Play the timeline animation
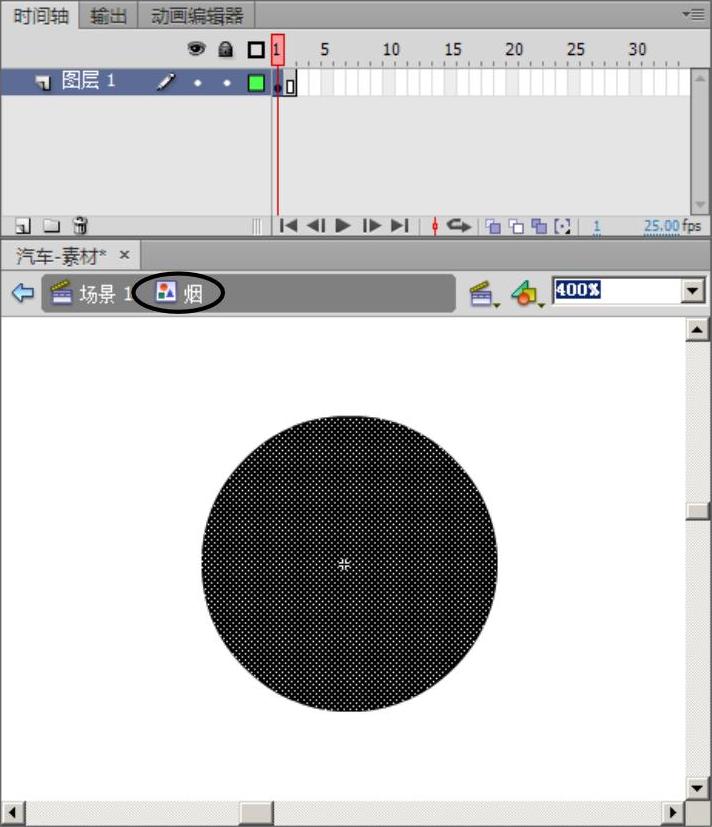The image size is (712, 827). [343, 226]
